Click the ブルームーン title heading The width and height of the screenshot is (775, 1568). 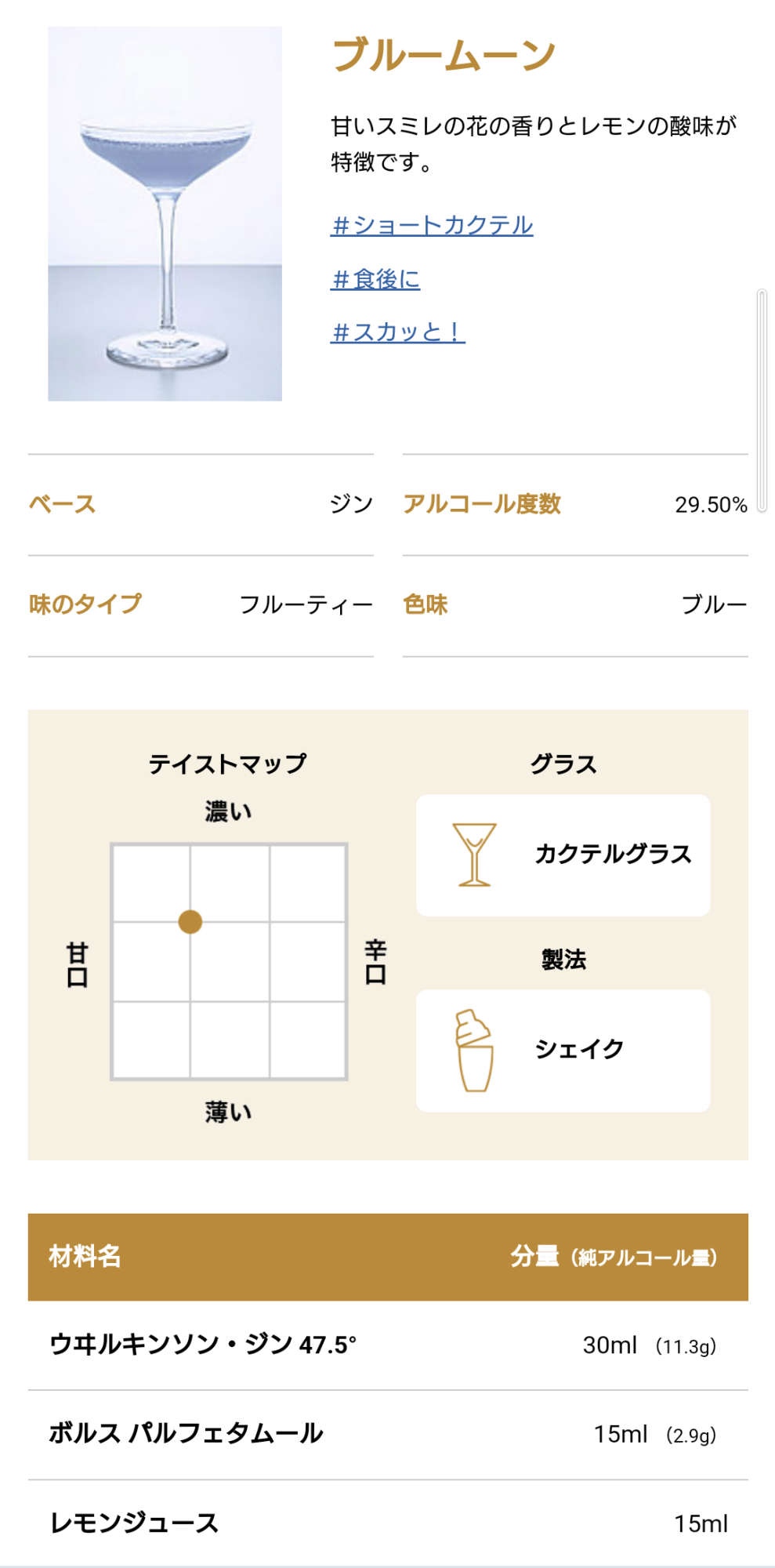pos(444,55)
